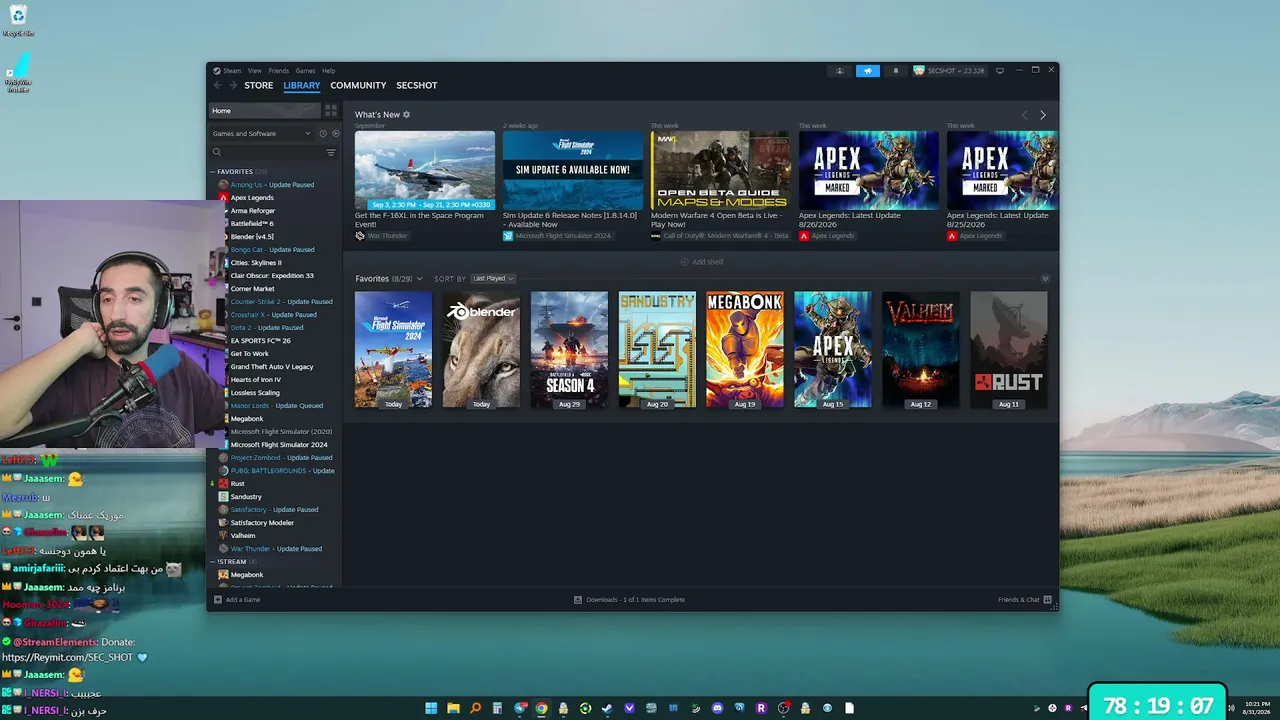Open the Microsoft Flight Simulator 2024 cover
This screenshot has width=1280, height=720.
pyautogui.click(x=393, y=350)
